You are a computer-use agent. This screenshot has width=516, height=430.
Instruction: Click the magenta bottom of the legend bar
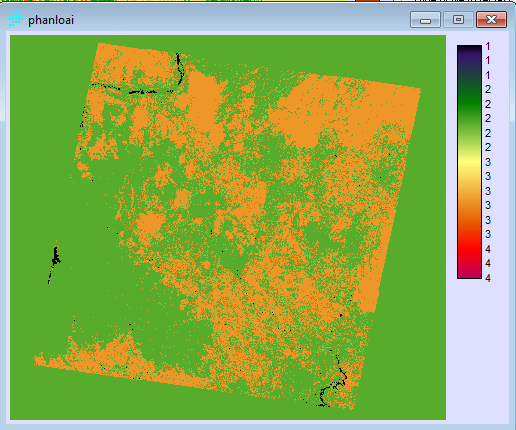469,272
